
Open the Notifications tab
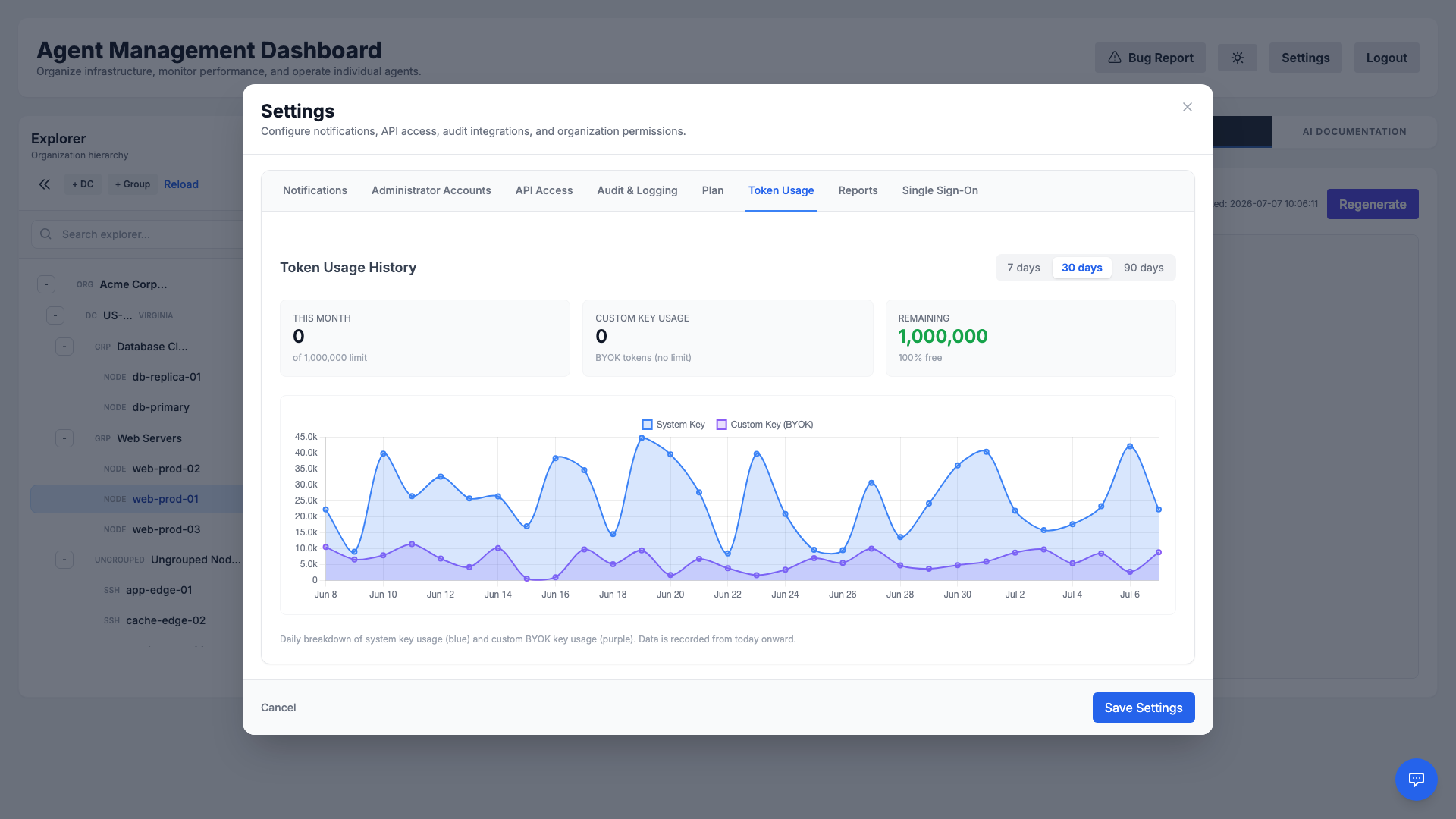[315, 190]
